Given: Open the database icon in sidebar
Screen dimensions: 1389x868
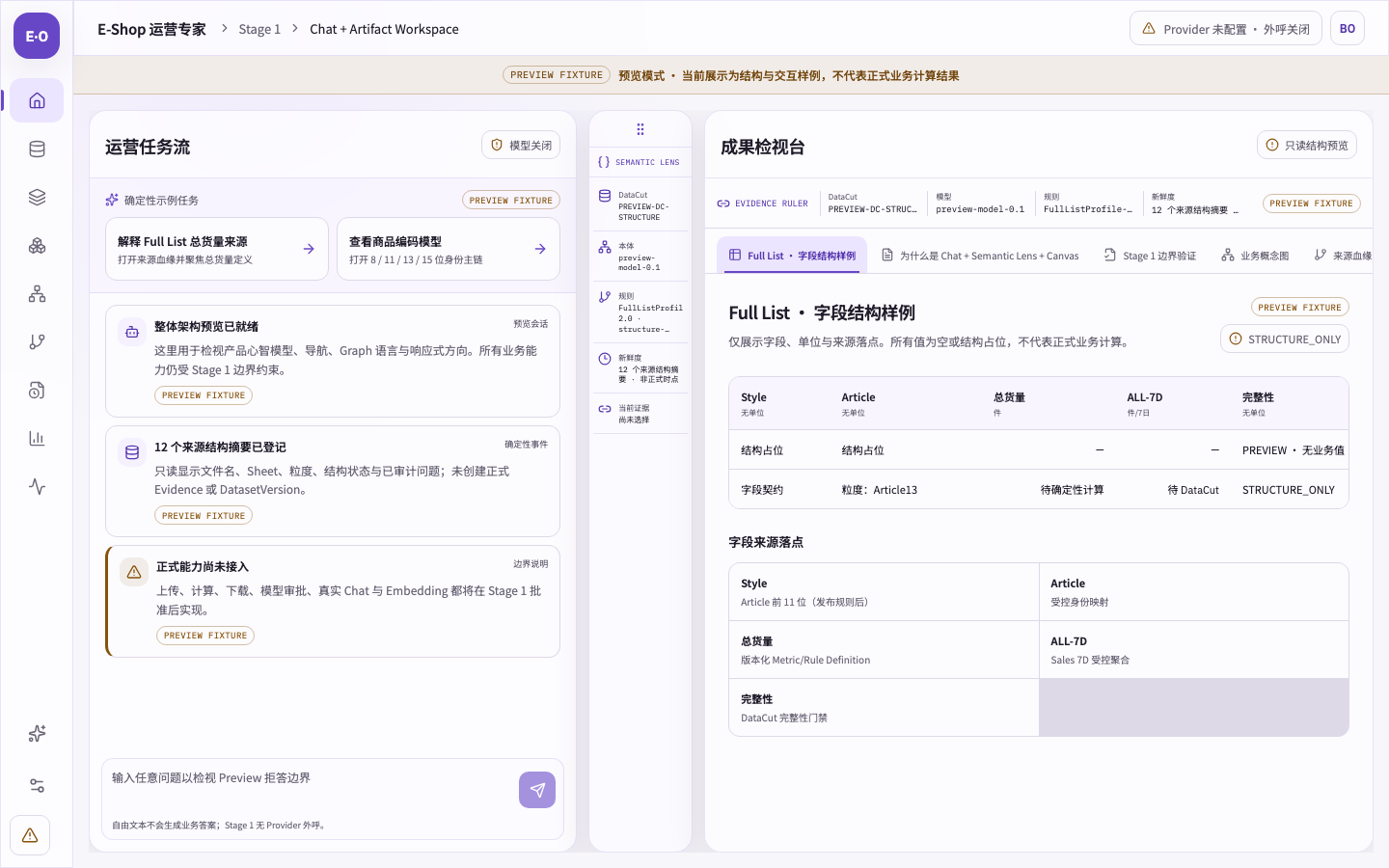Looking at the screenshot, I should 37,149.
